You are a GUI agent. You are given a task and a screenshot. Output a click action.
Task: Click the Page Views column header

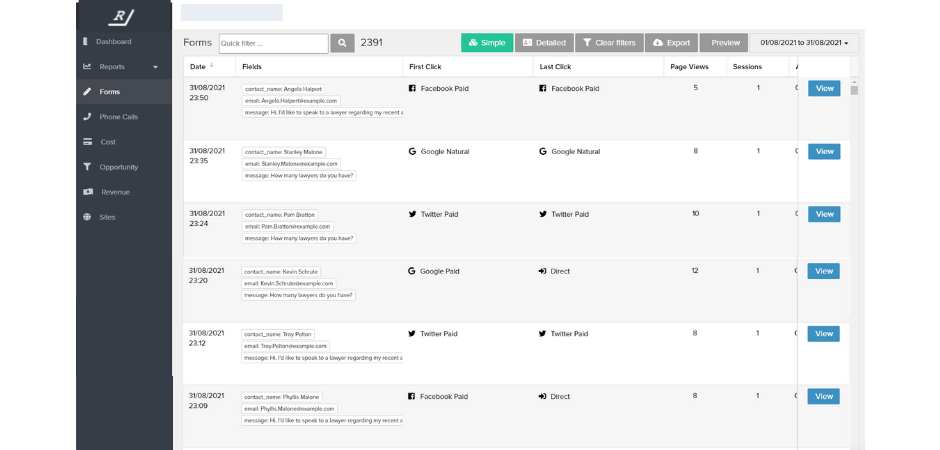pyautogui.click(x=687, y=67)
